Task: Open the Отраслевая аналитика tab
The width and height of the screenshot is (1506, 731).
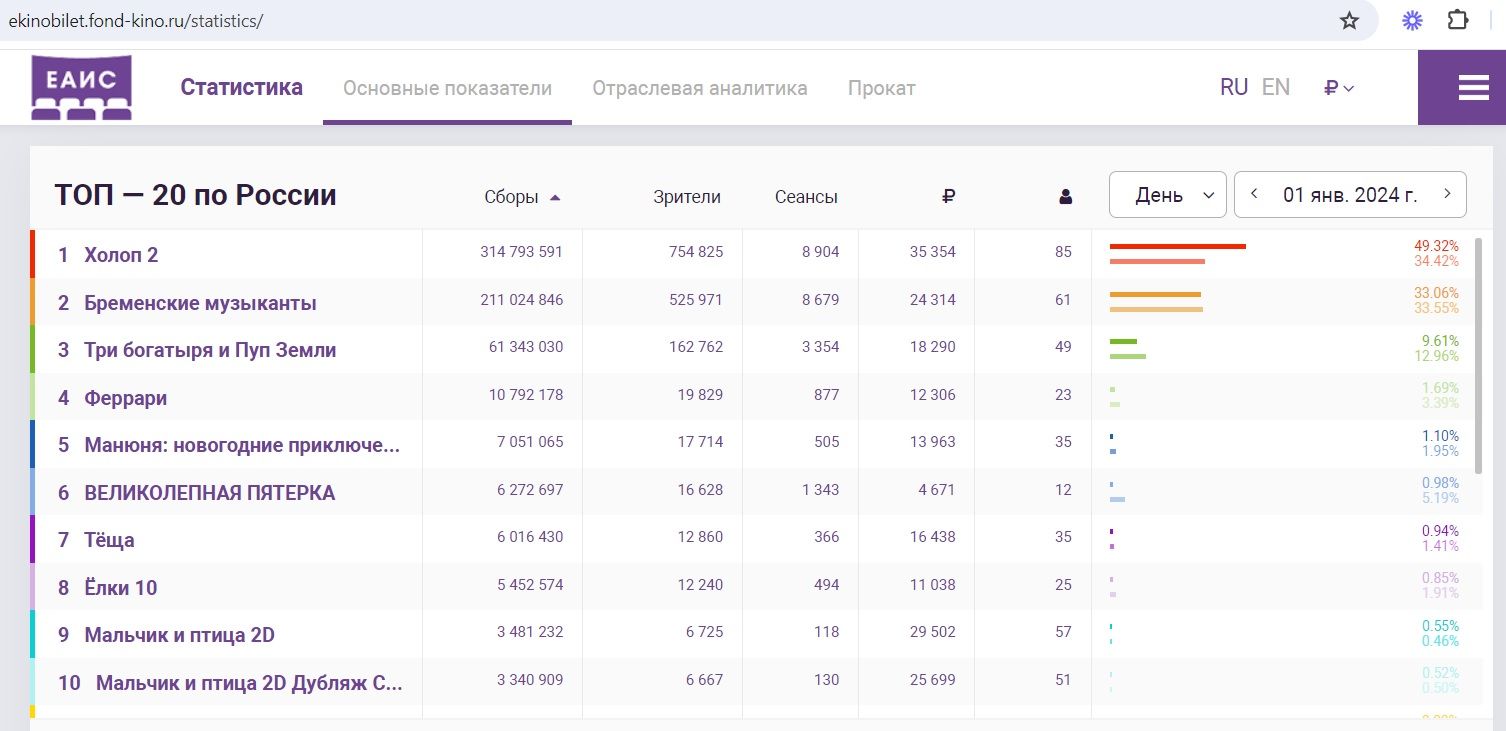Action: pos(699,88)
